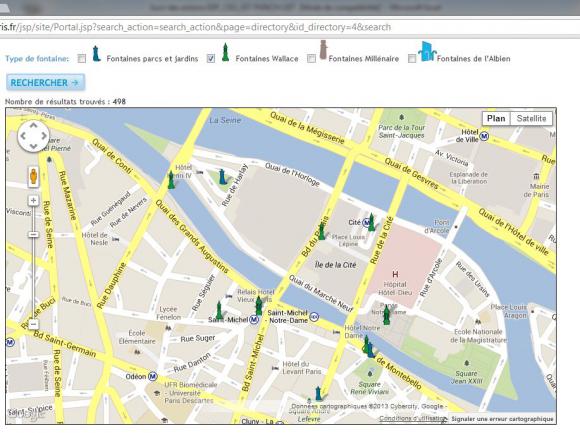Viewport: 580px width, 433px height.
Task: Select the fountain marker on Bd du Palais
Action: tap(322, 231)
